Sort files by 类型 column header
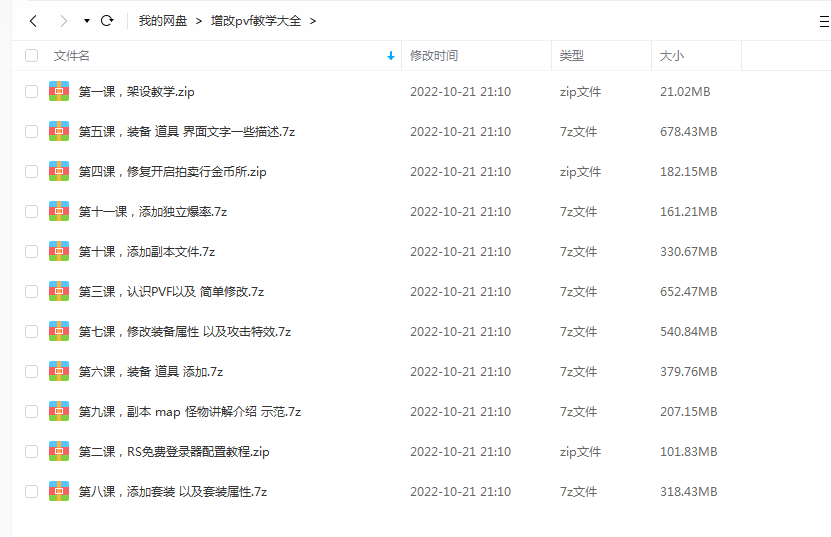 coord(572,56)
